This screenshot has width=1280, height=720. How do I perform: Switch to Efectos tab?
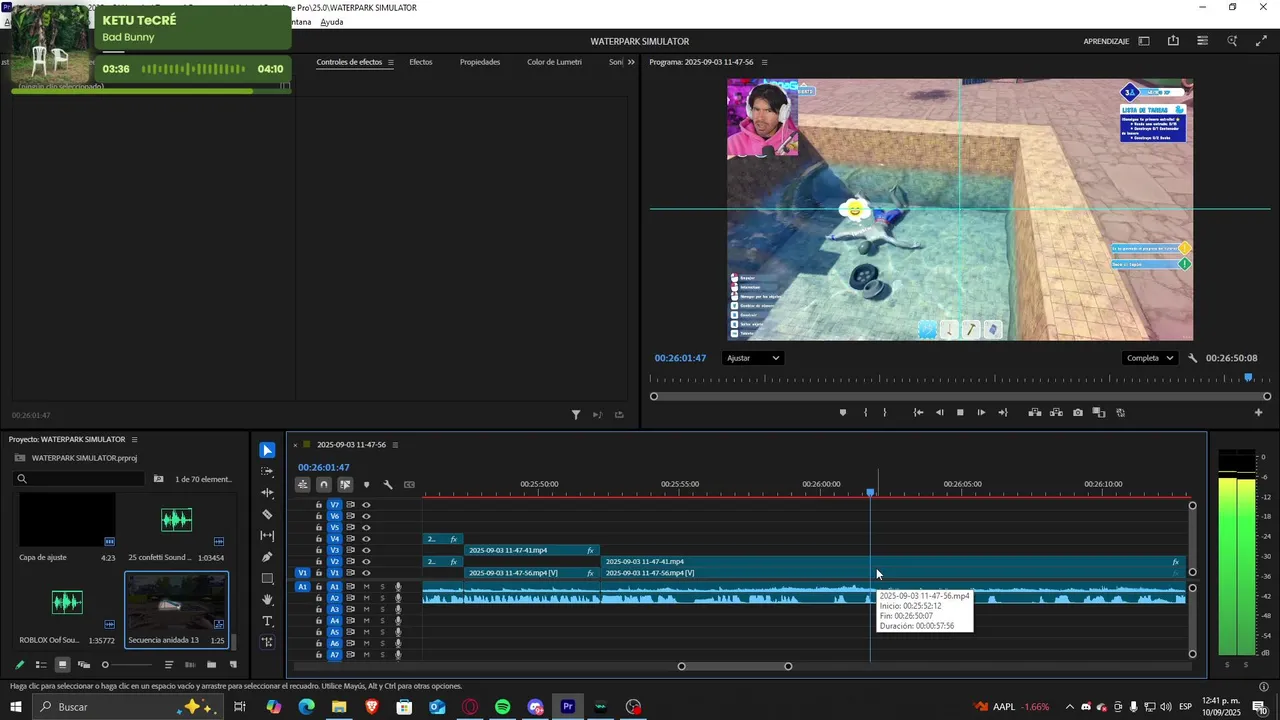tap(421, 62)
